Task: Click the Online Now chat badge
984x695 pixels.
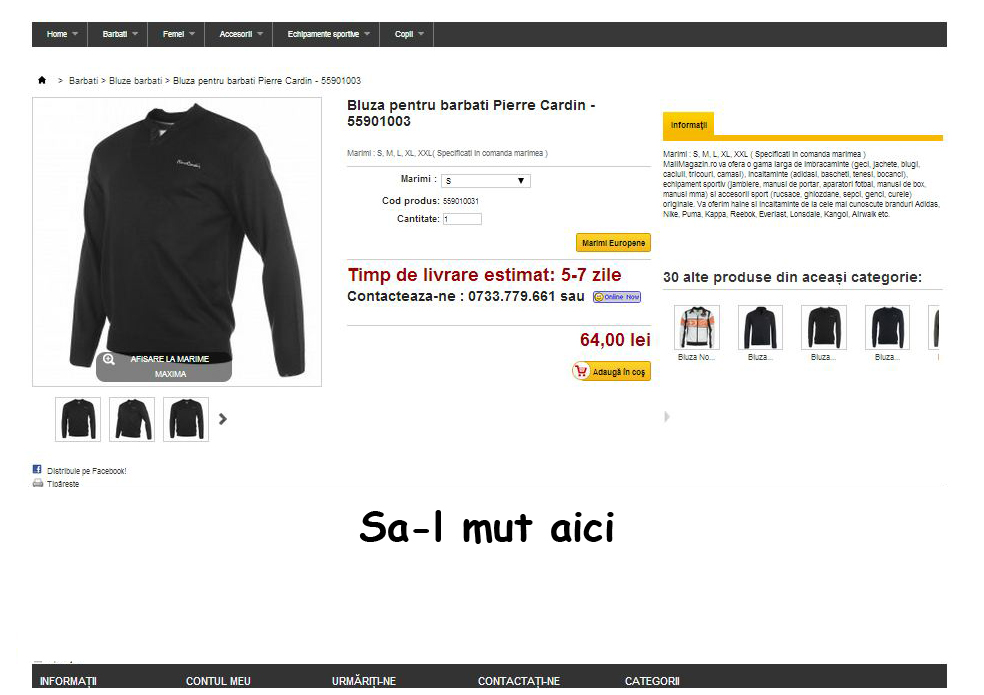Action: pyautogui.click(x=617, y=297)
